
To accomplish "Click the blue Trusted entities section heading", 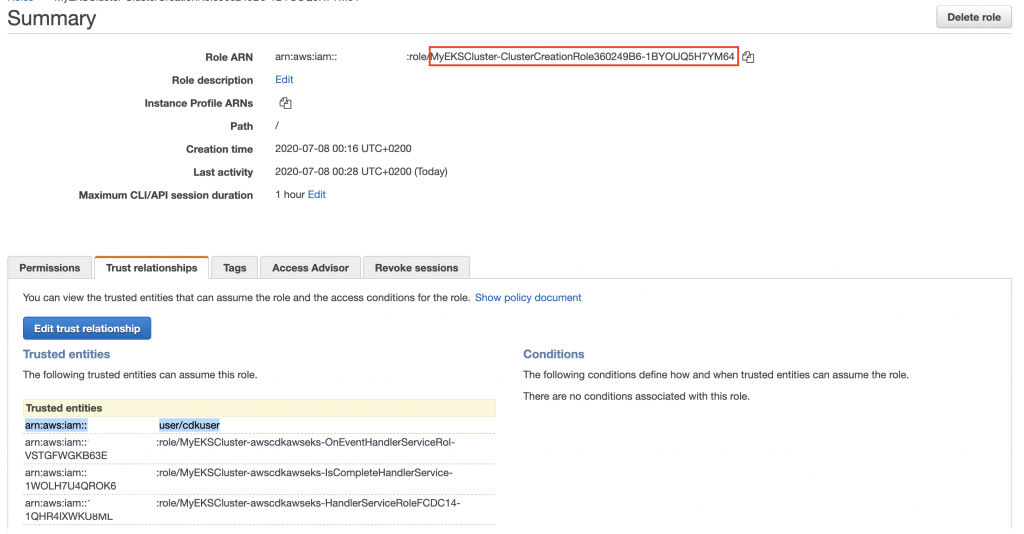I will pyautogui.click(x=67, y=354).
